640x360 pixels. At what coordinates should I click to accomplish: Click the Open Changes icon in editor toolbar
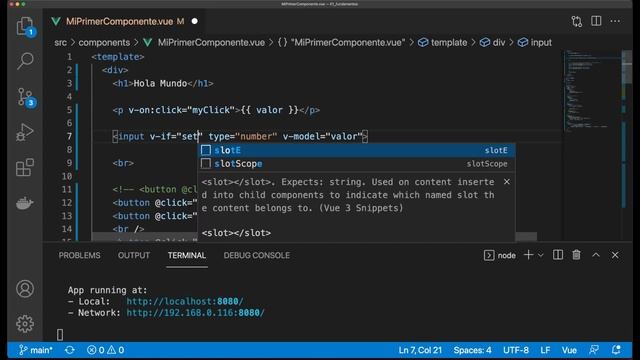click(x=576, y=21)
